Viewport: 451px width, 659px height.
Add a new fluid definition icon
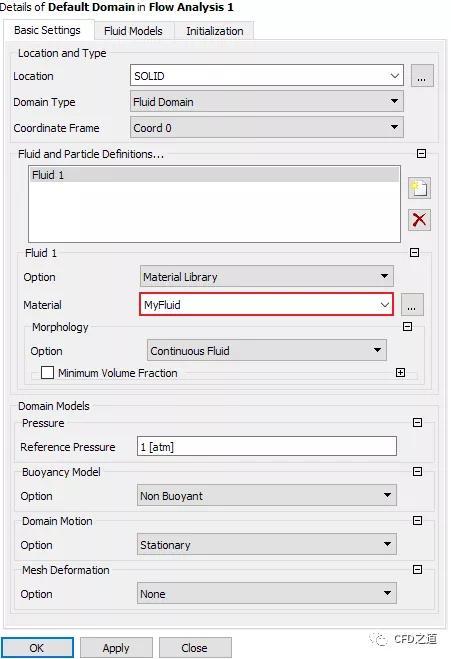click(419, 188)
